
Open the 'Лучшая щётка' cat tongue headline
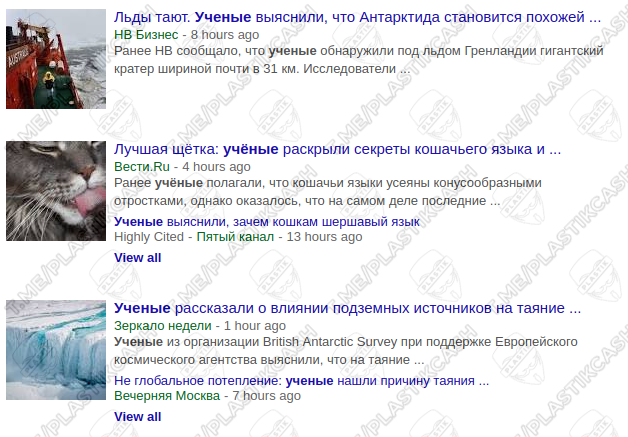337,149
